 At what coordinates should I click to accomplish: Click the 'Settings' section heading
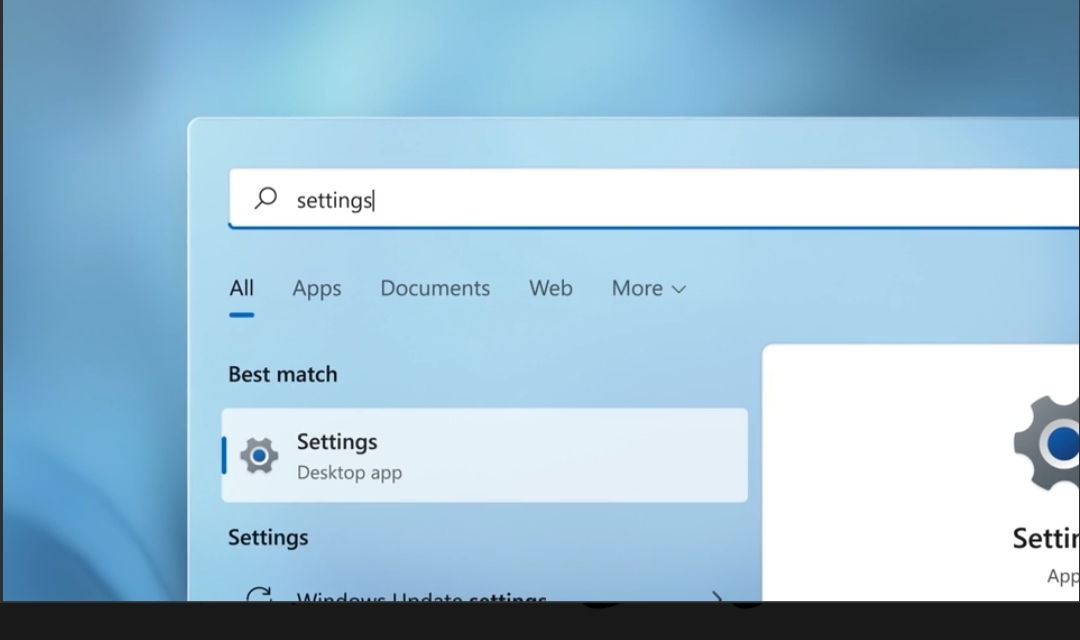[x=268, y=537]
